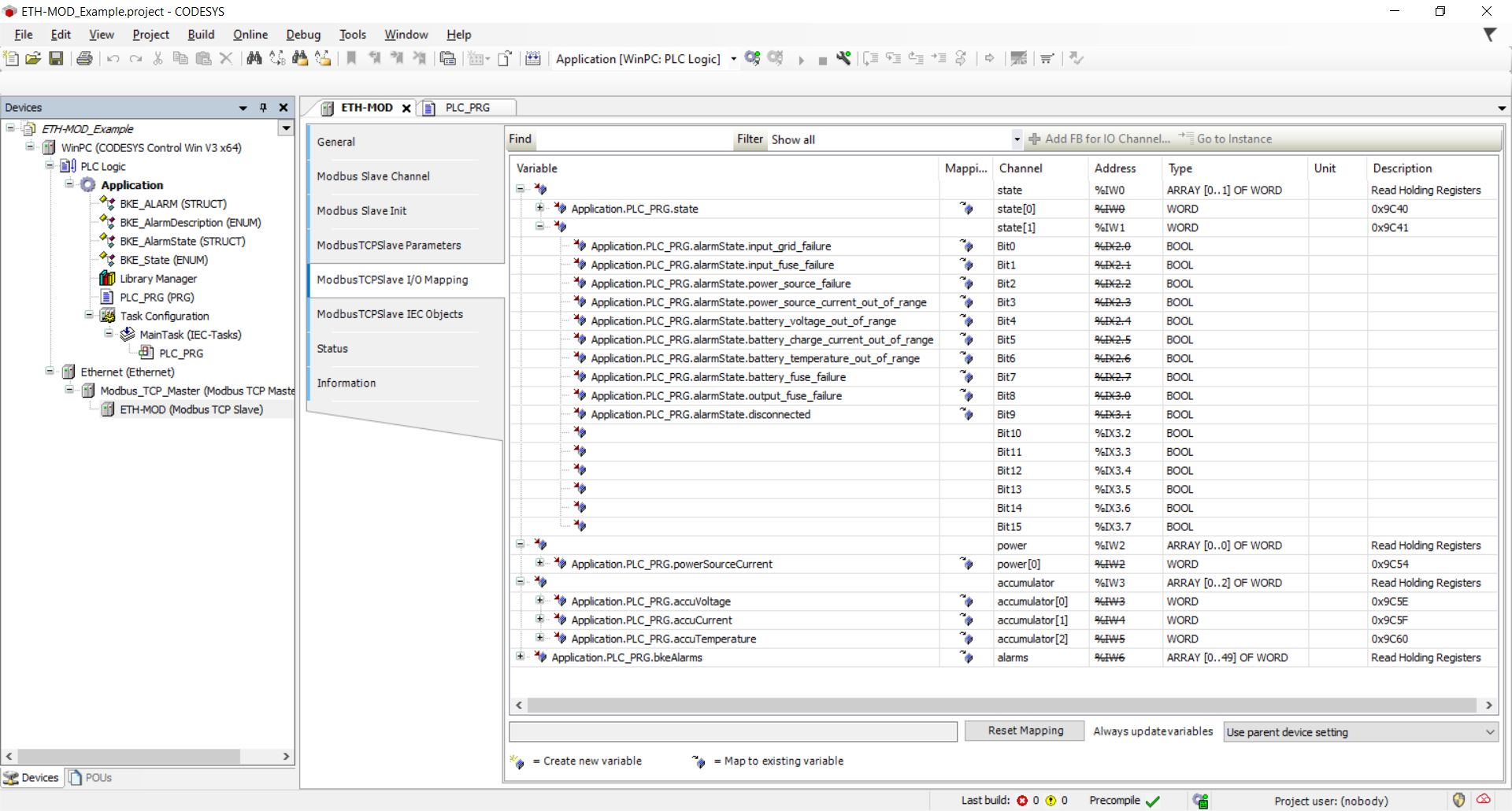This screenshot has width=1512, height=811.
Task: Open the 'Always update variables' dropdown
Action: (x=1360, y=732)
